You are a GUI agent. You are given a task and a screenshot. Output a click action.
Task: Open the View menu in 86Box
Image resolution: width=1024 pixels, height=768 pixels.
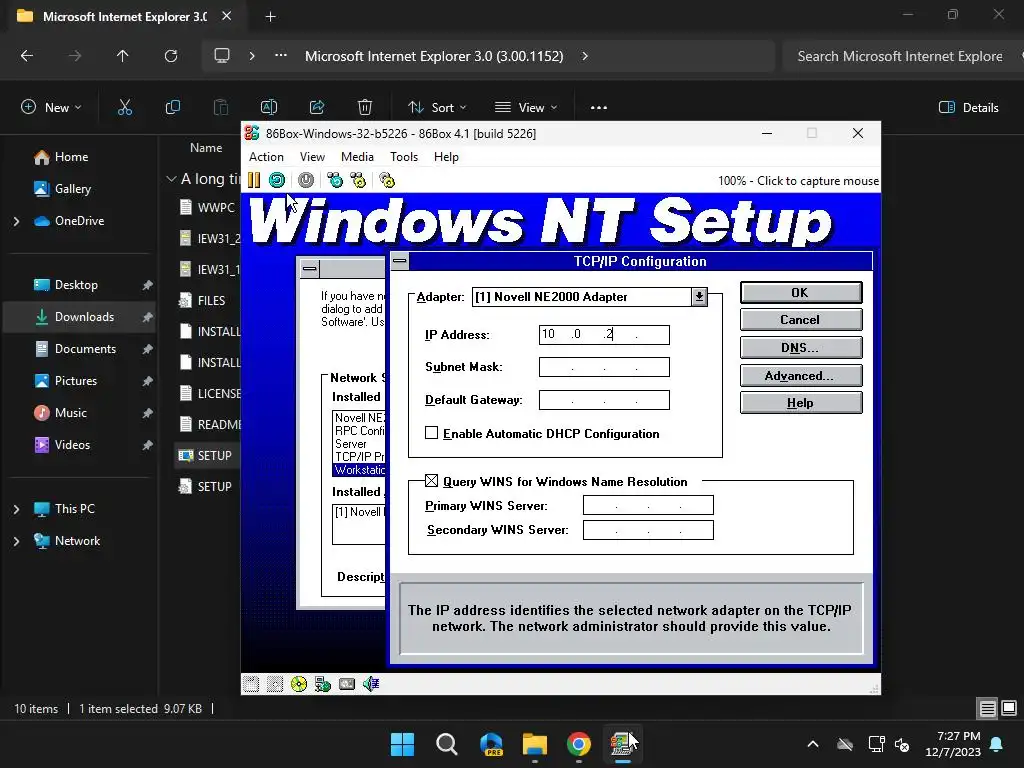pyautogui.click(x=312, y=157)
